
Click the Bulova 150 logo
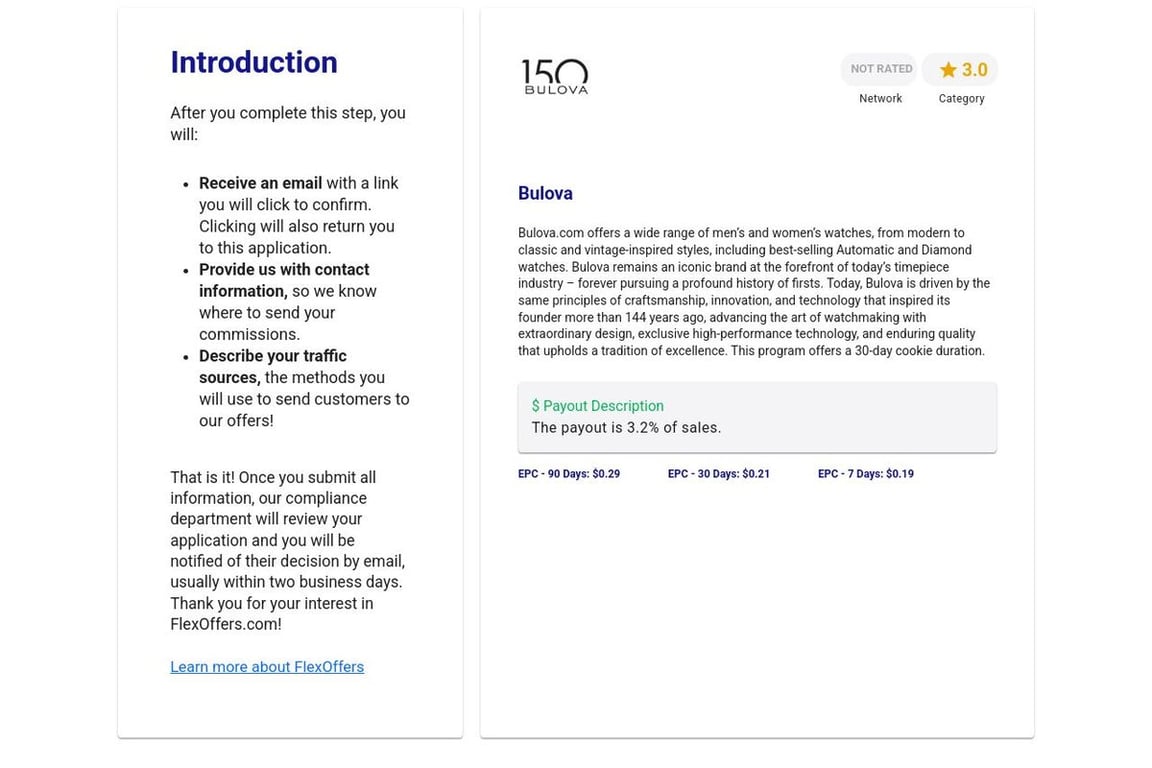pos(555,76)
